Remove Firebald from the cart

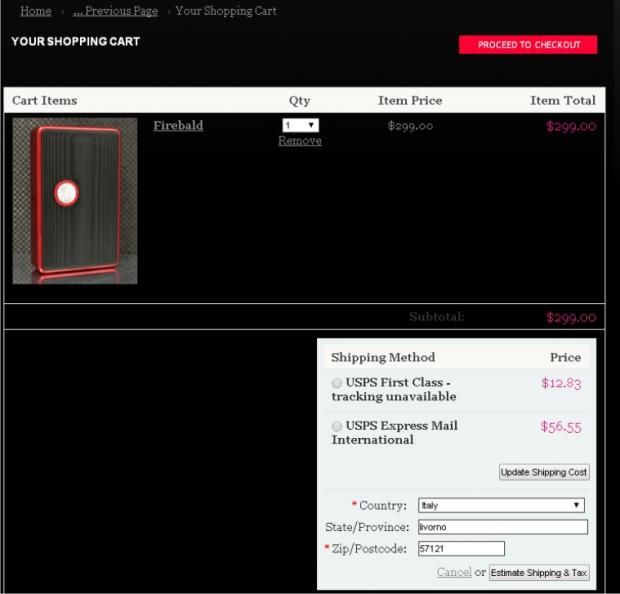tap(300, 141)
